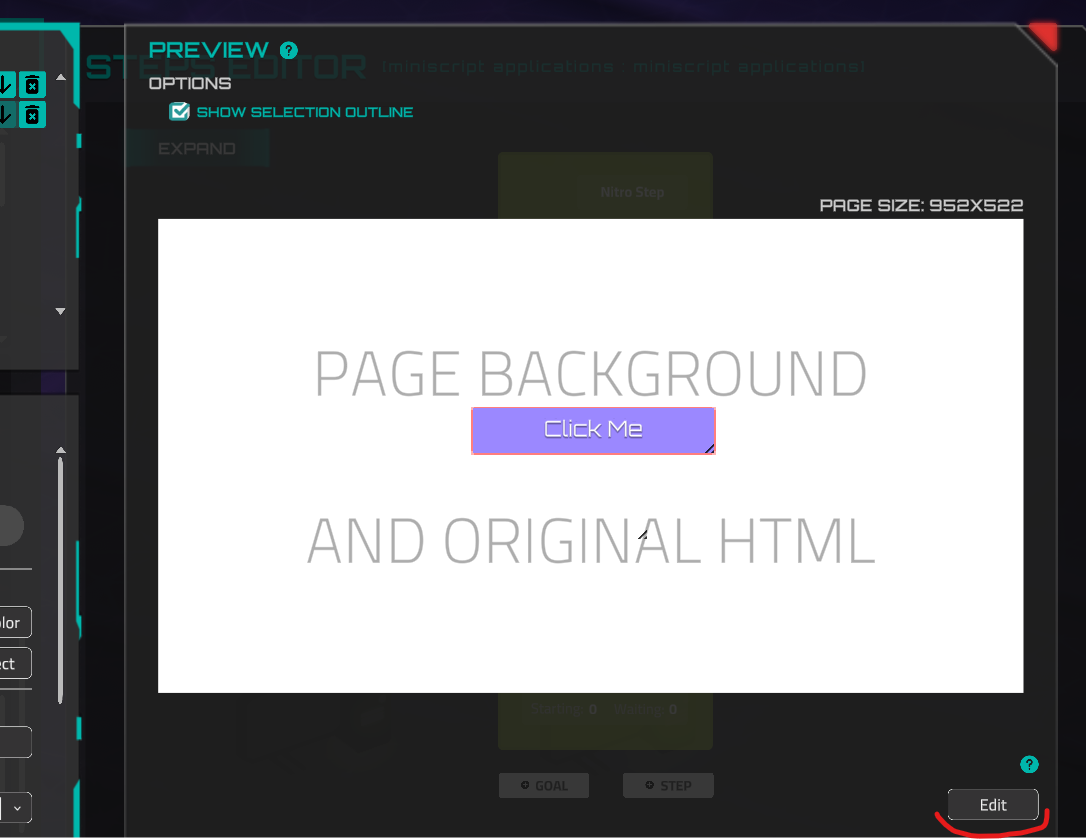Click the second trash delete icon

point(33,114)
